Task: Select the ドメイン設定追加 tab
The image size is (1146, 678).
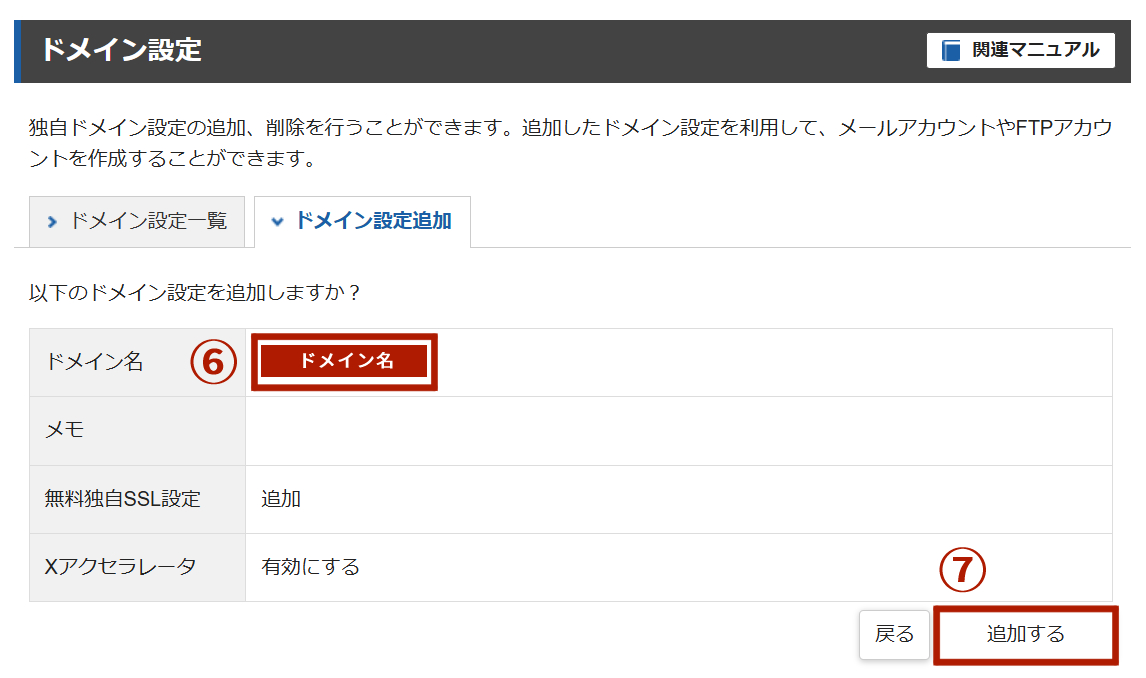Action: [372, 221]
